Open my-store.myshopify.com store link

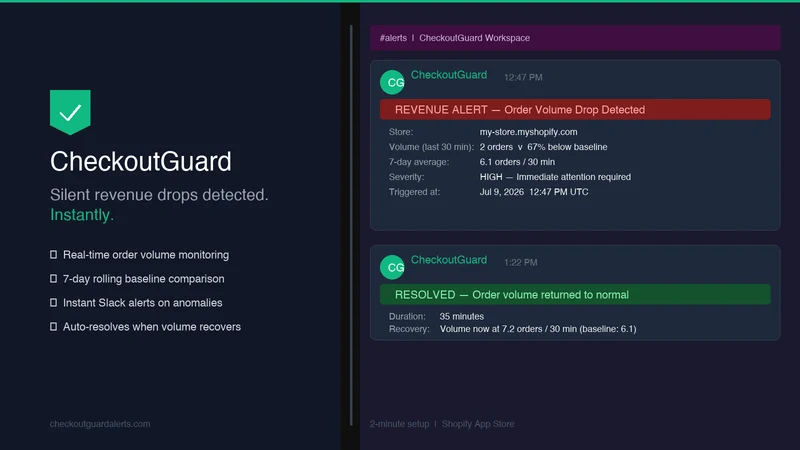point(529,132)
